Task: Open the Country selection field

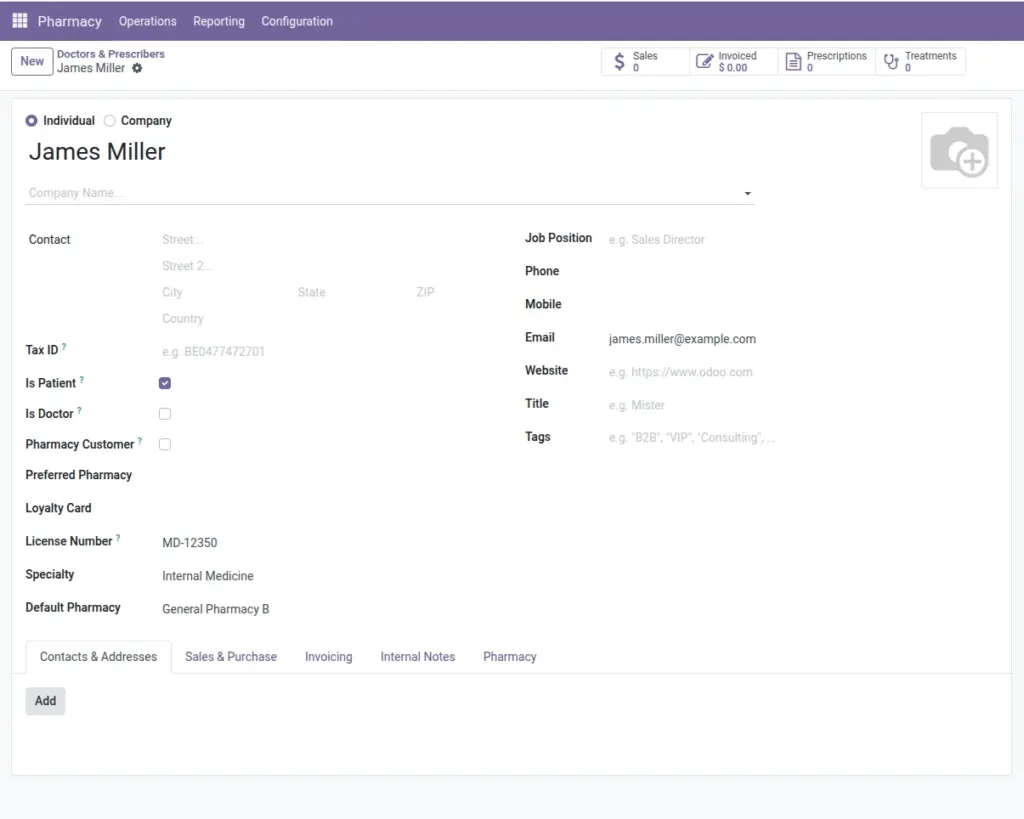Action: click(332, 319)
